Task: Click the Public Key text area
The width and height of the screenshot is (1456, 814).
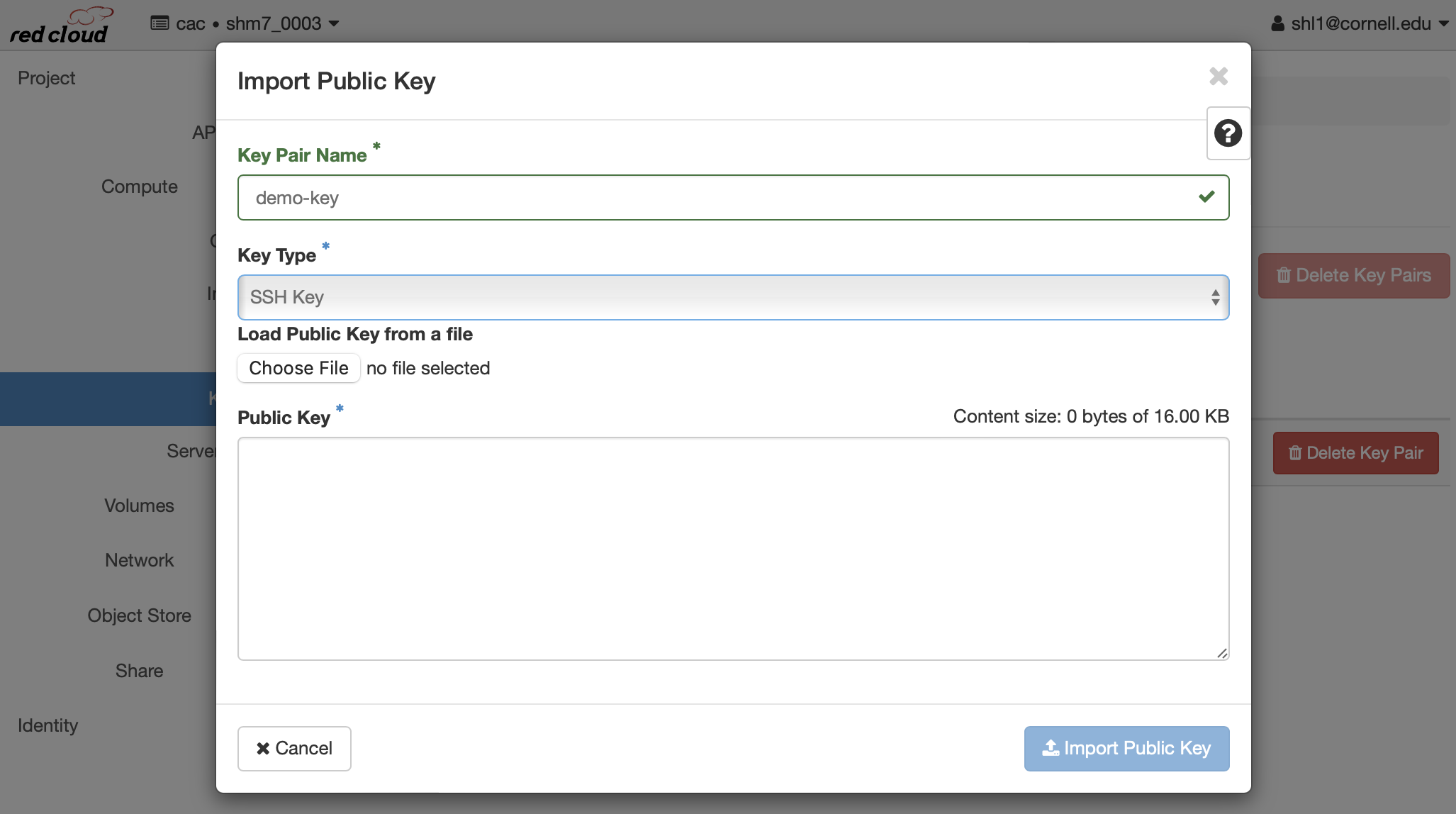Action: [x=732, y=548]
